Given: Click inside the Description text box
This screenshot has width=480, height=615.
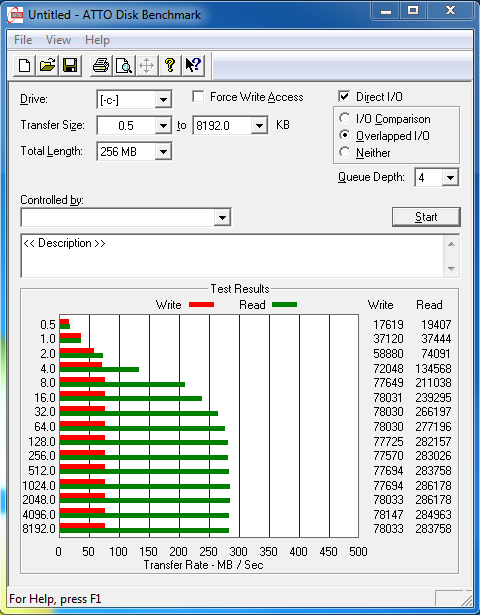Looking at the screenshot, I should 233,256.
